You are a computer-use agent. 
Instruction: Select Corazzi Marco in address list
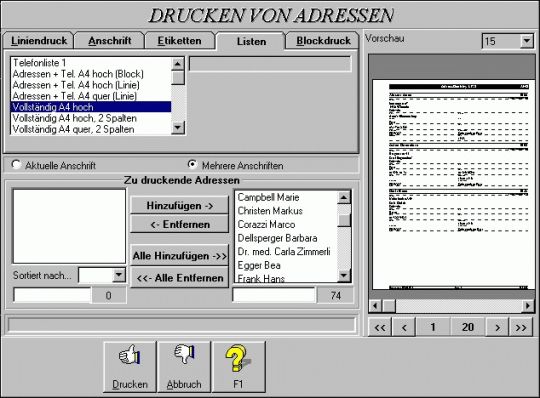point(286,224)
